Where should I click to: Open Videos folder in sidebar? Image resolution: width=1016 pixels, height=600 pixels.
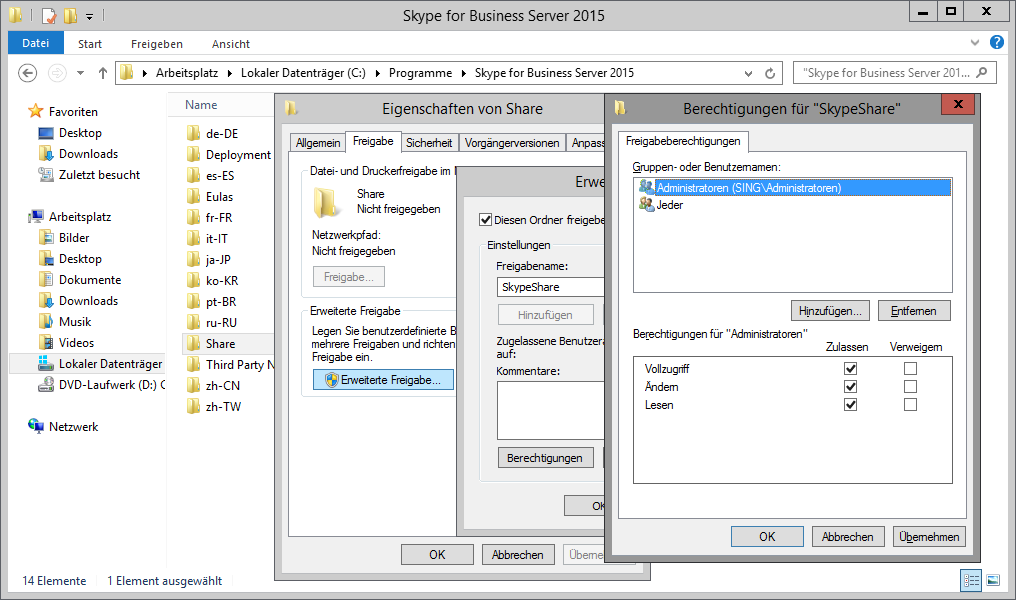coord(76,343)
